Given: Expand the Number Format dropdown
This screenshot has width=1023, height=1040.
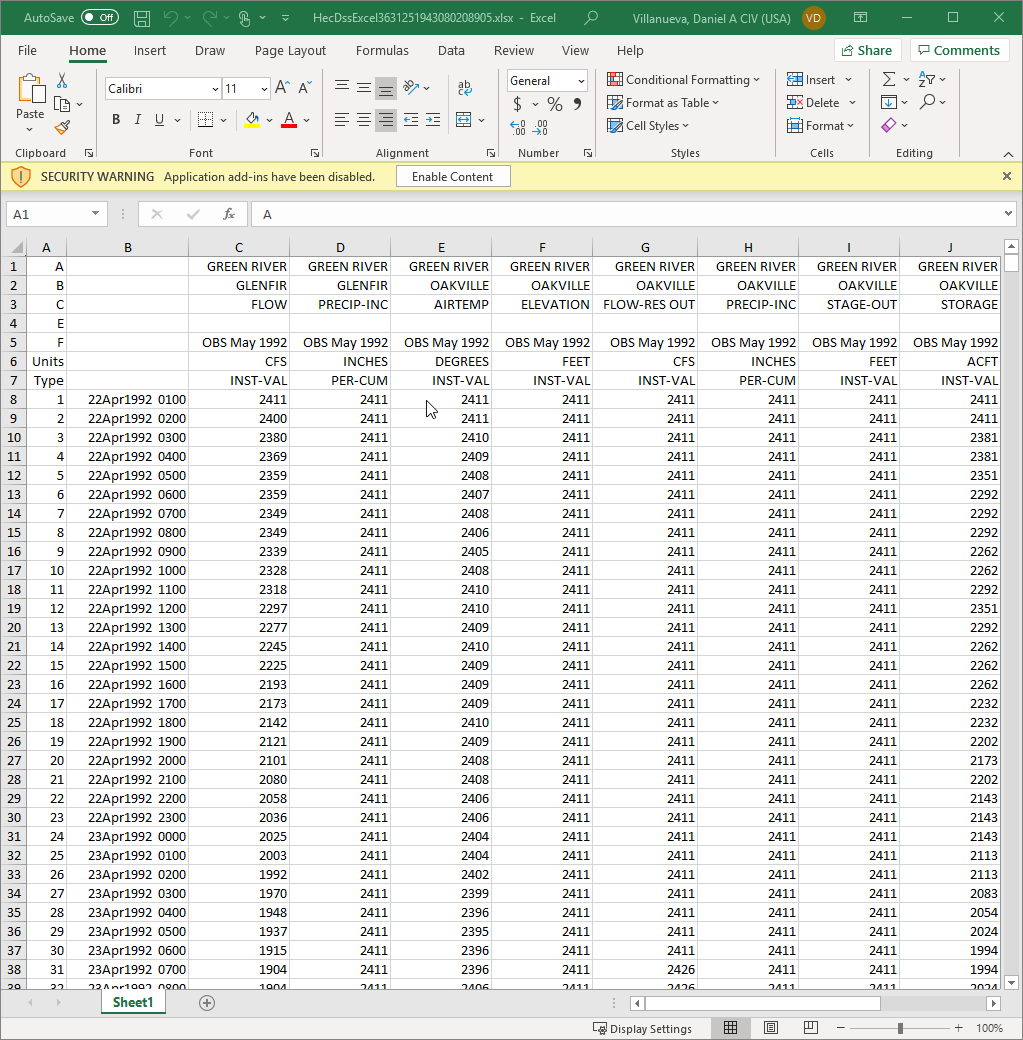Looking at the screenshot, I should coord(581,81).
